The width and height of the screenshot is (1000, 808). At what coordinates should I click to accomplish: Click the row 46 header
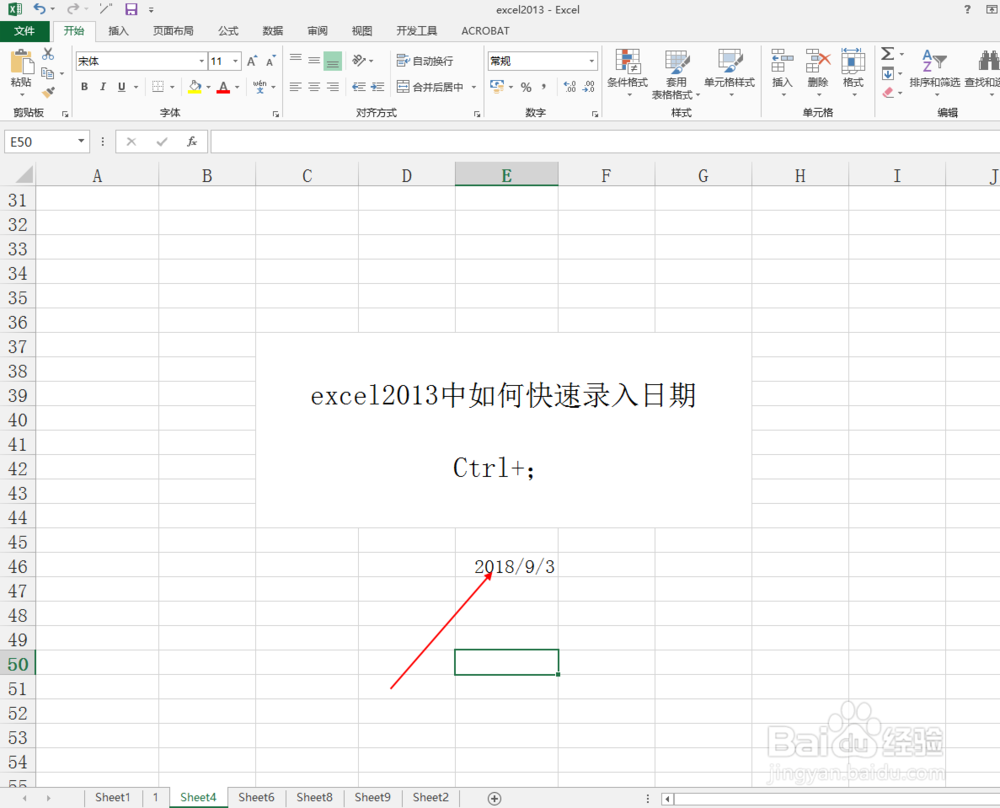[x=17, y=566]
